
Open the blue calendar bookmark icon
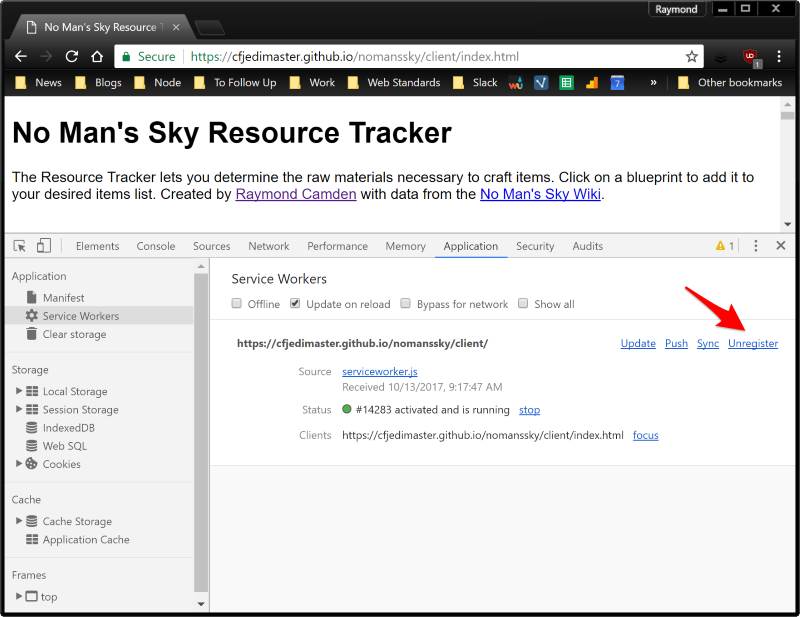pos(617,83)
